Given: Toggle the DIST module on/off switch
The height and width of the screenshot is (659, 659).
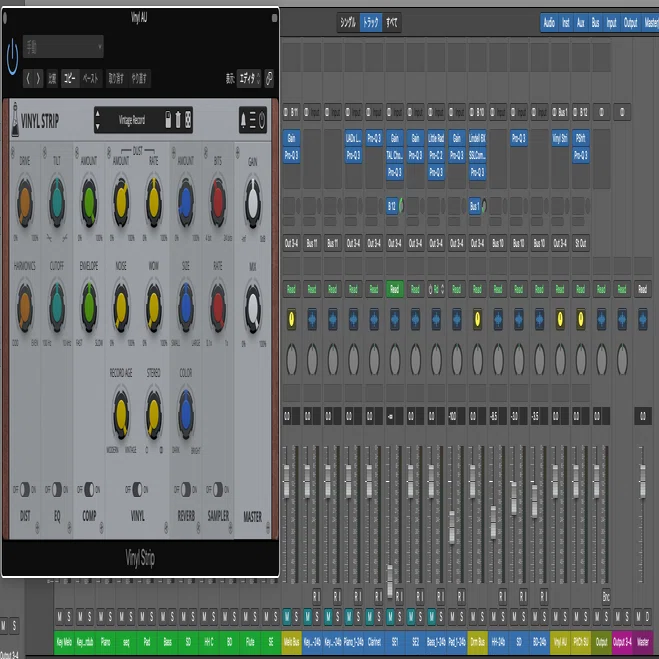Looking at the screenshot, I should (25, 490).
